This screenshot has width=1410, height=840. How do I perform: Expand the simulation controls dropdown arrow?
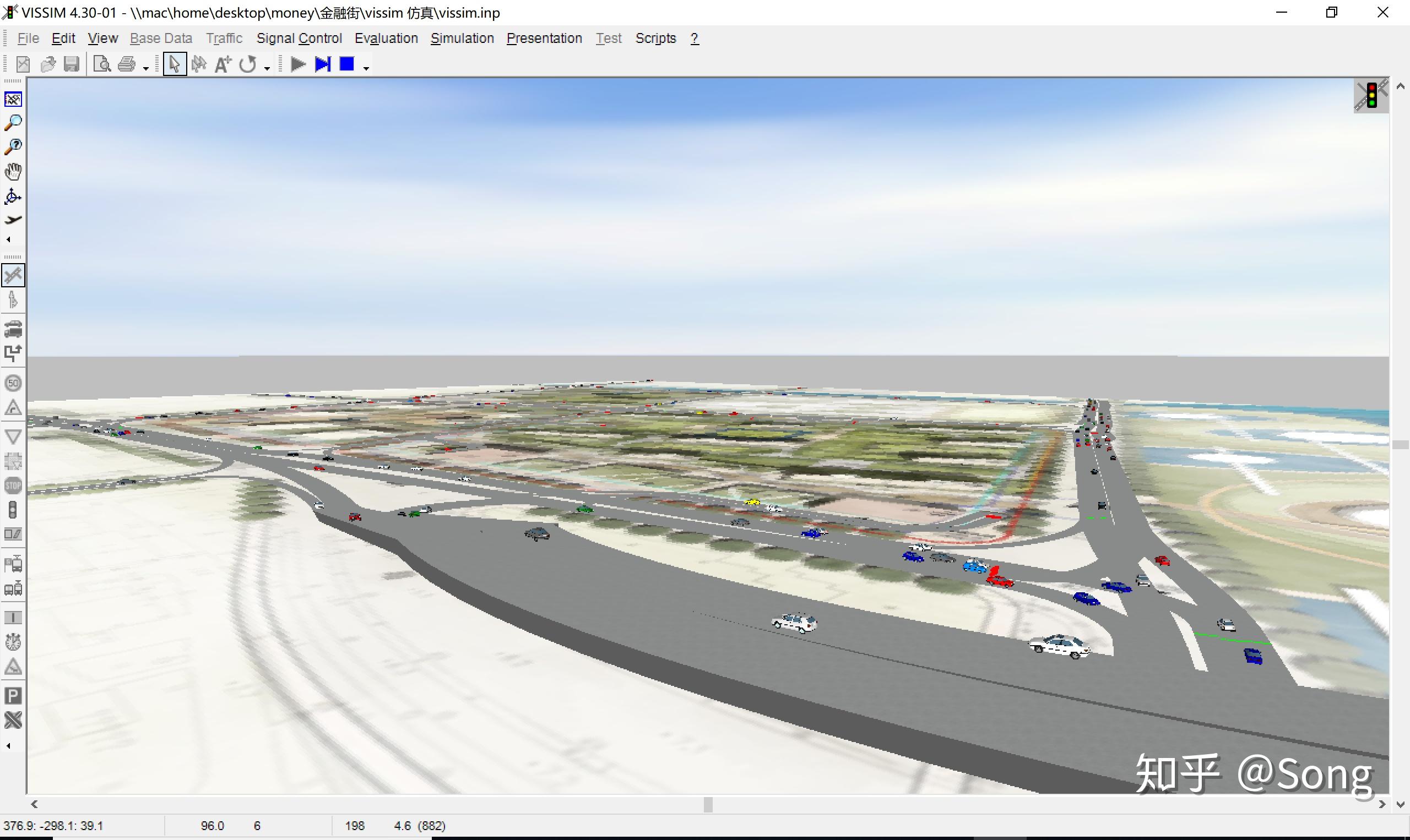coord(366,68)
